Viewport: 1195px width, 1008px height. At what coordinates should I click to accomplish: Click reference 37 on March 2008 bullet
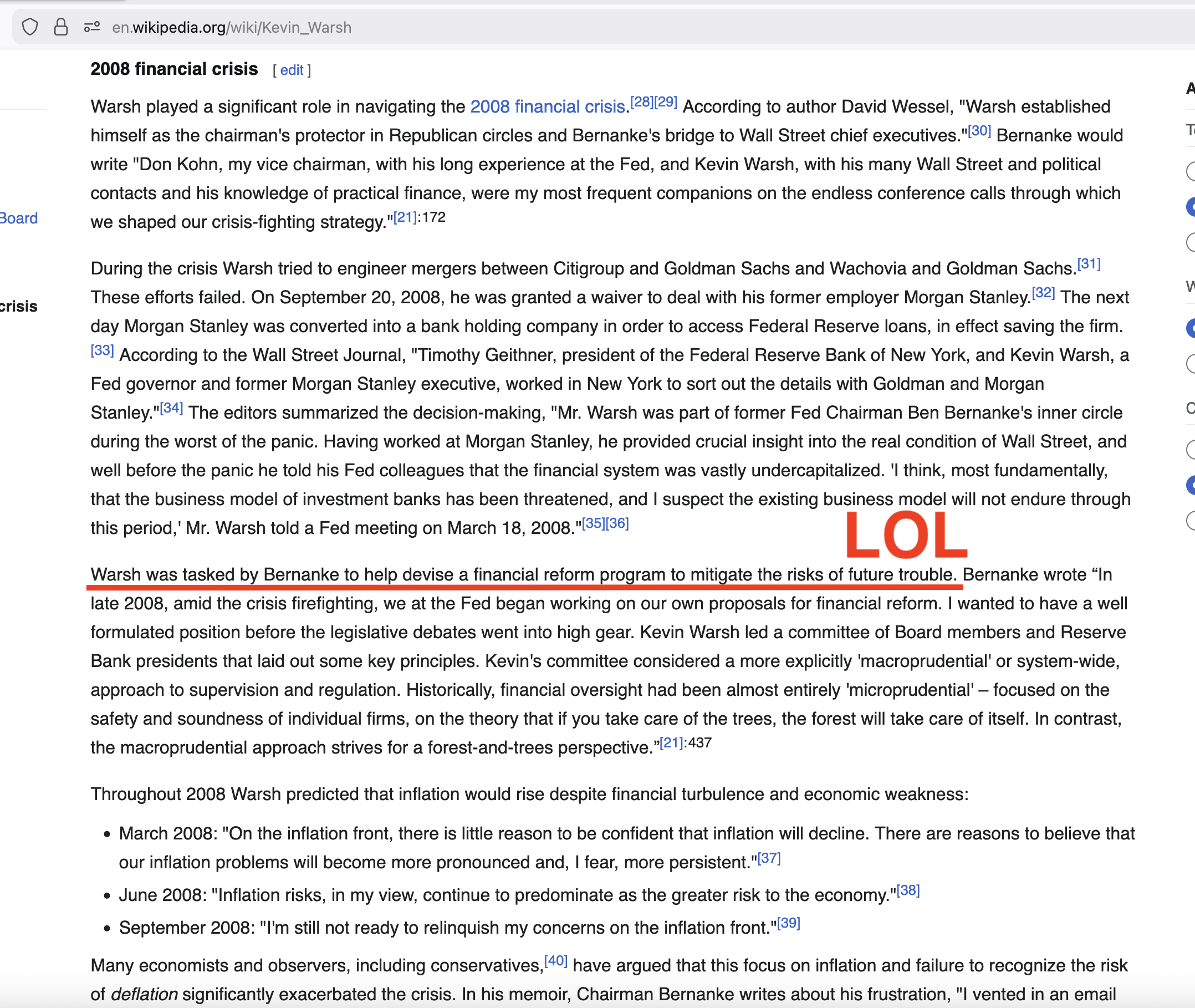pos(769,858)
